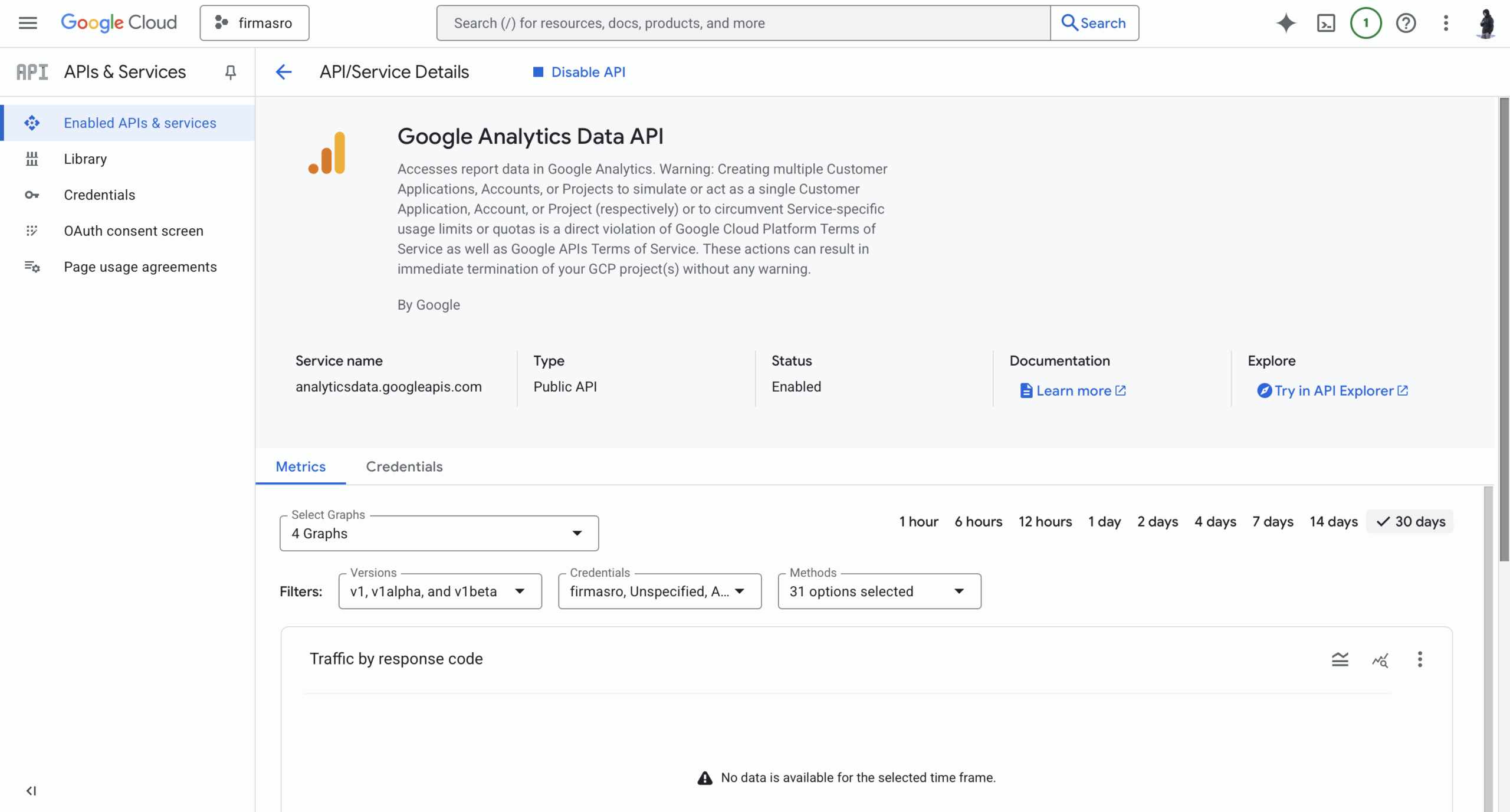Click the Search button
The image size is (1510, 812).
(1094, 23)
